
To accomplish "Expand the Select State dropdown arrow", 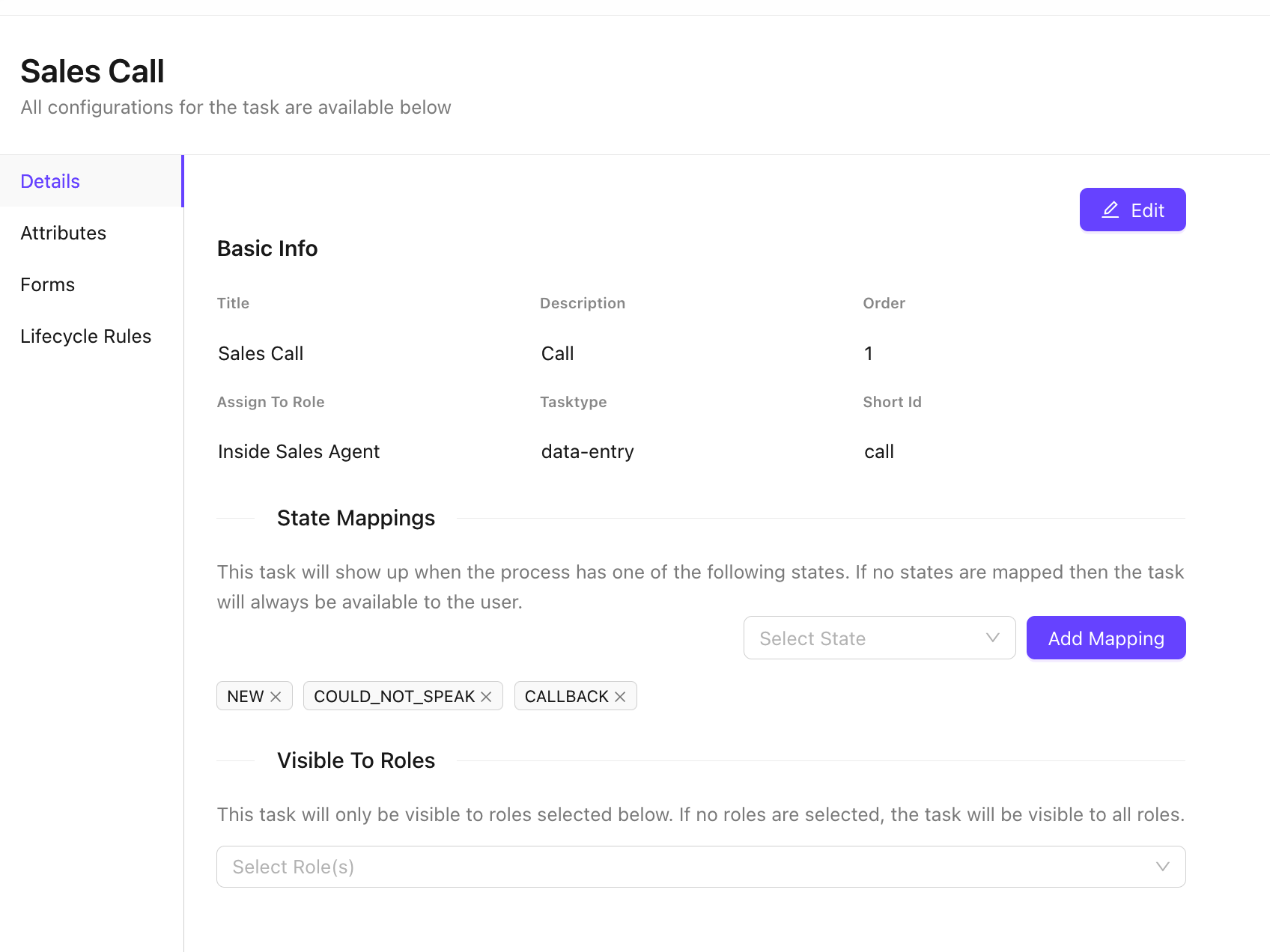I will pyautogui.click(x=993, y=638).
